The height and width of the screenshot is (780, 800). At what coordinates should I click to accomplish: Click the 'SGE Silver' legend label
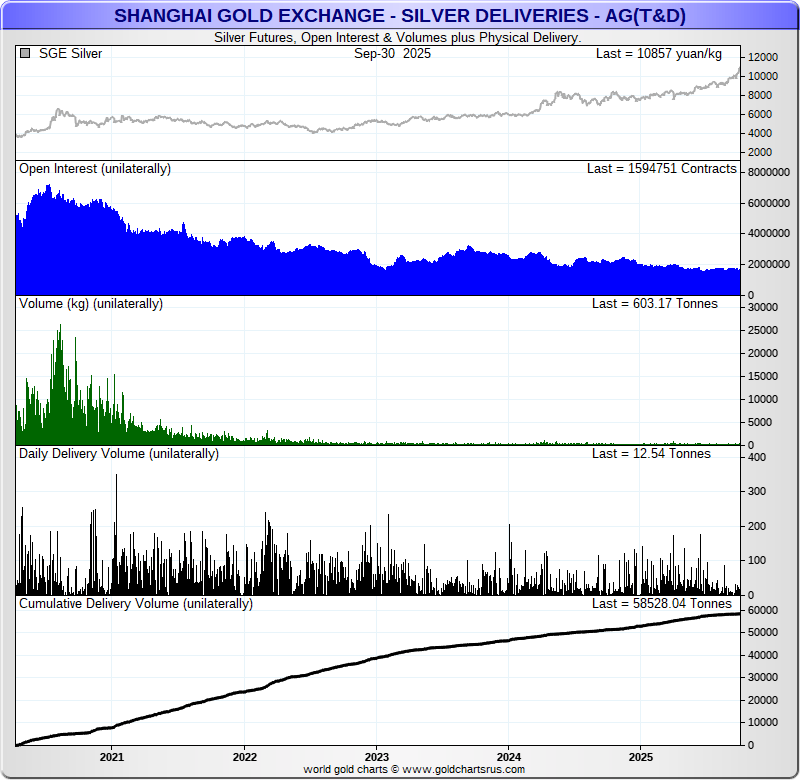[70, 54]
